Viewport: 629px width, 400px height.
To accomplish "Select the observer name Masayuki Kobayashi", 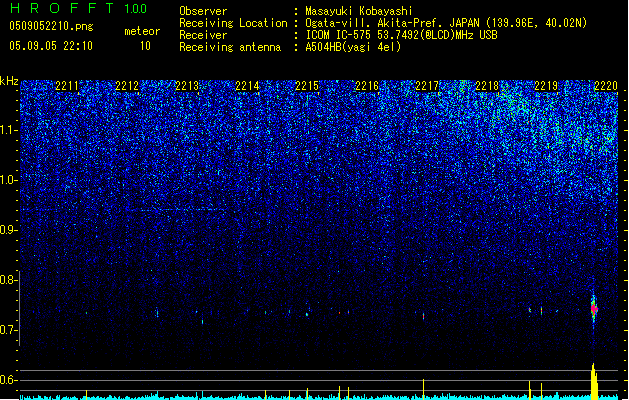I will pos(359,11).
